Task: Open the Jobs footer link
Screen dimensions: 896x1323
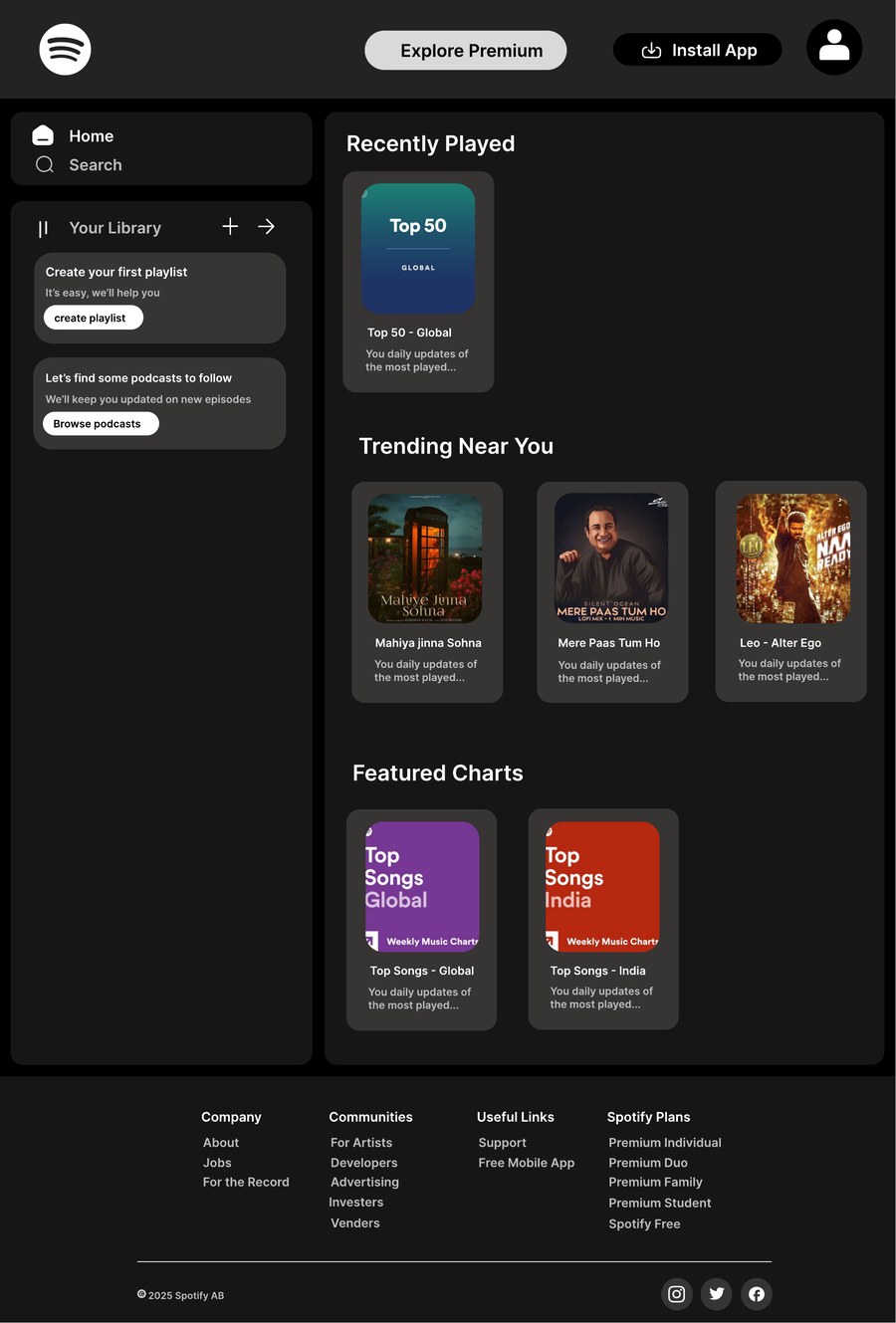Action: pyautogui.click(x=217, y=1163)
